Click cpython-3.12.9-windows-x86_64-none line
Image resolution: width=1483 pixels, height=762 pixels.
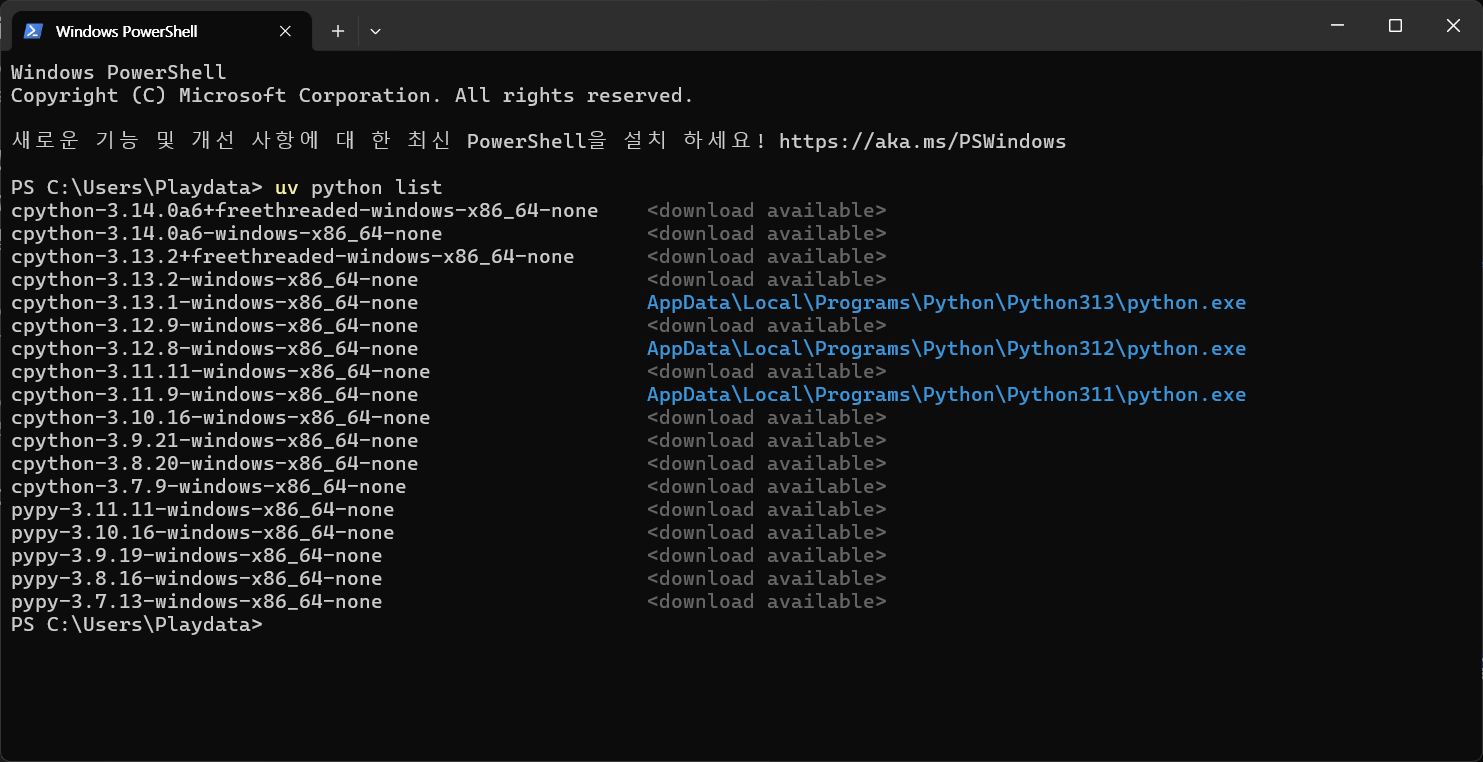(x=215, y=325)
